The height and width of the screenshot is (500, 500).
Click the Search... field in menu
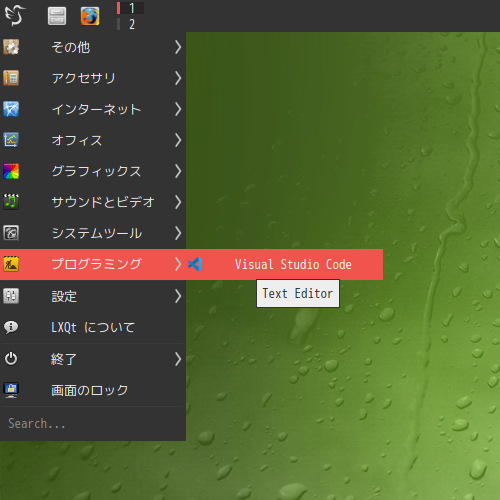tap(93, 423)
